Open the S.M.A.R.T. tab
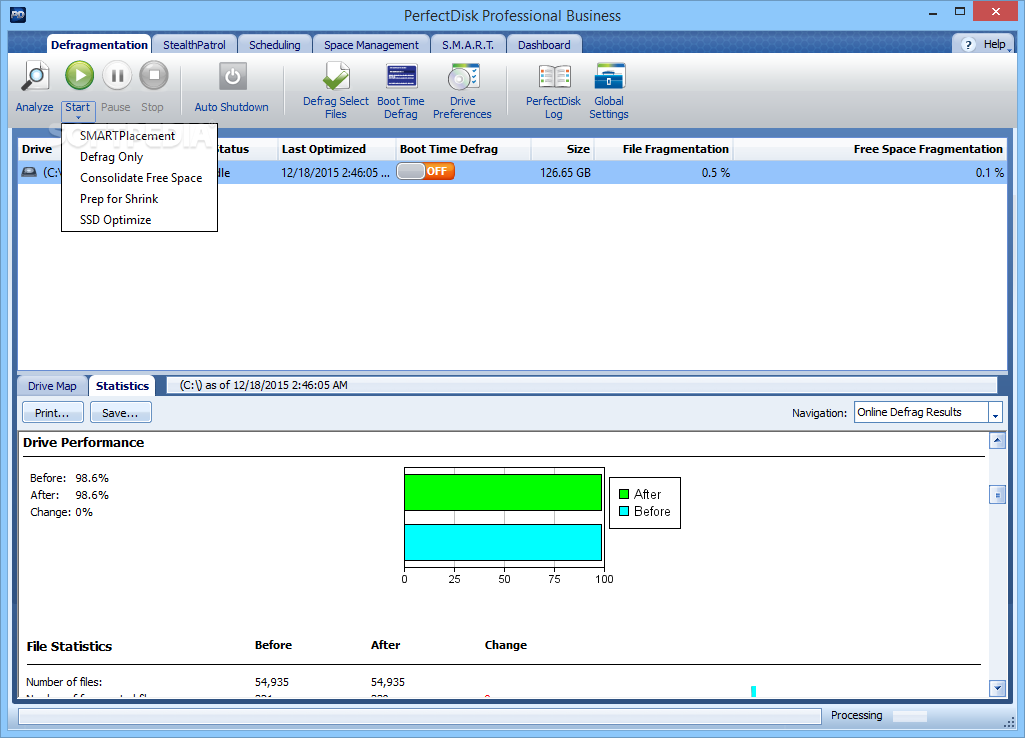The image size is (1025, 738). (x=468, y=44)
